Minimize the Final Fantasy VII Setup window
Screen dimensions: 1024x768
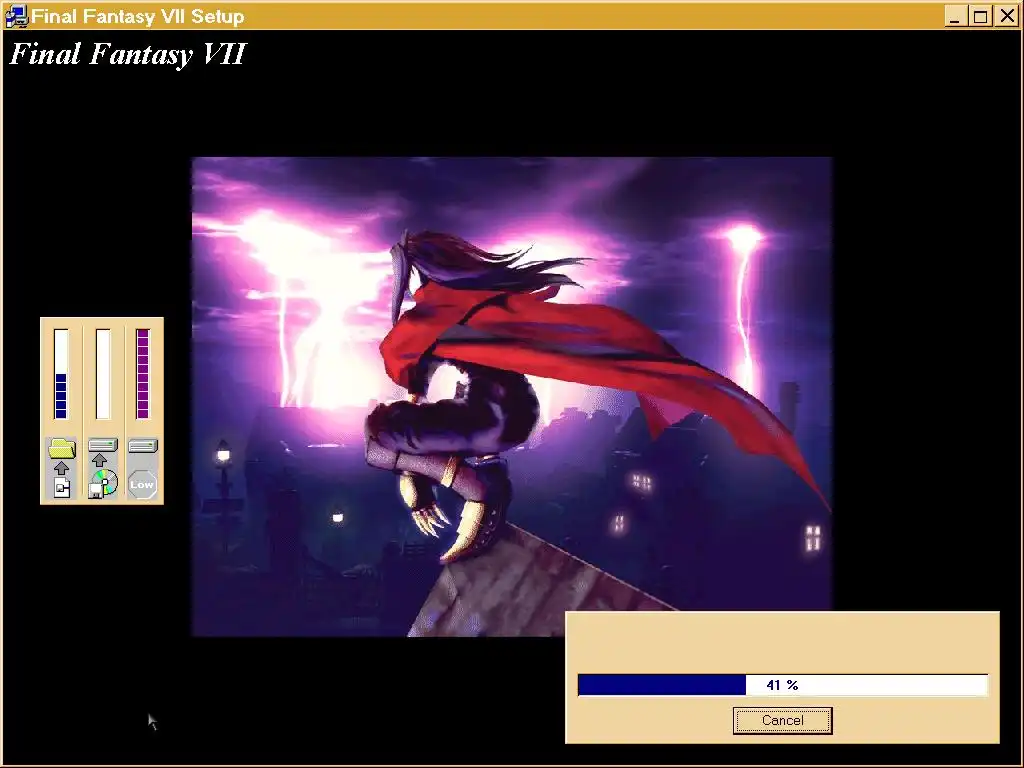955,16
